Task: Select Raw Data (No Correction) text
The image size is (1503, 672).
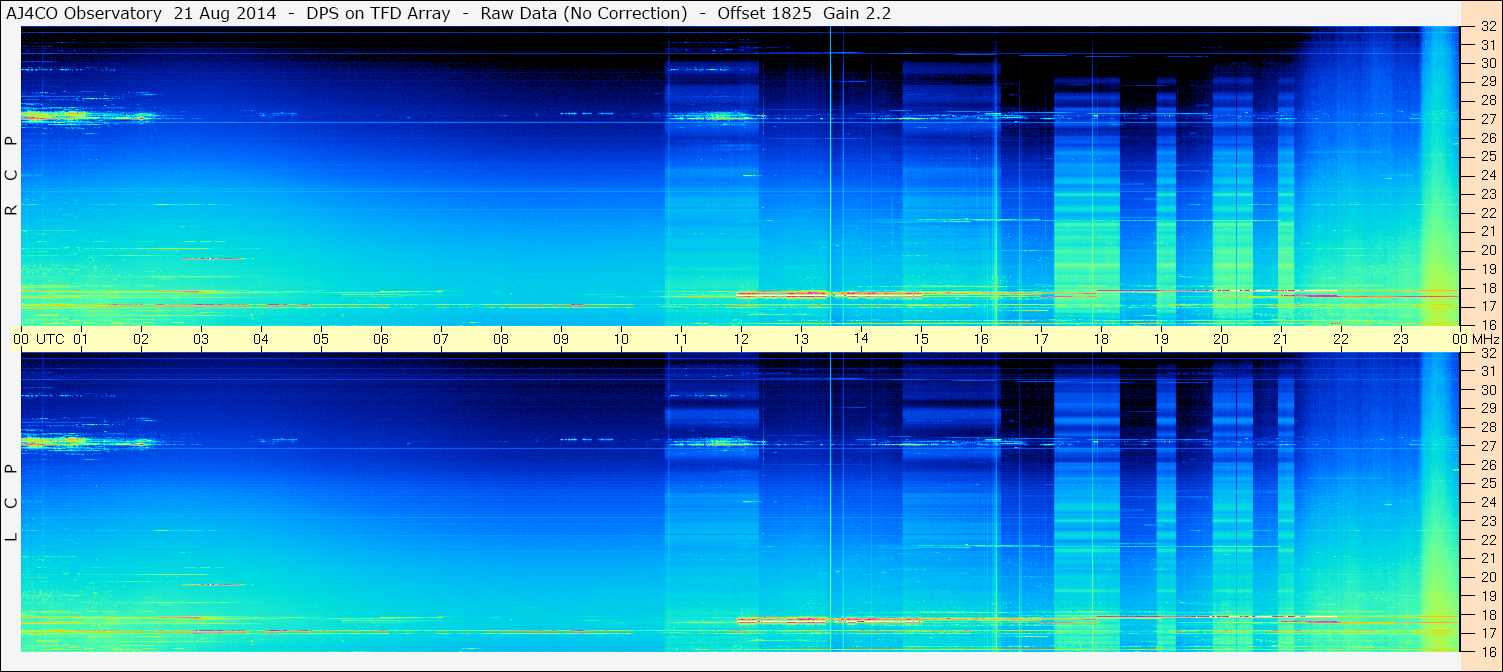Action: click(584, 14)
